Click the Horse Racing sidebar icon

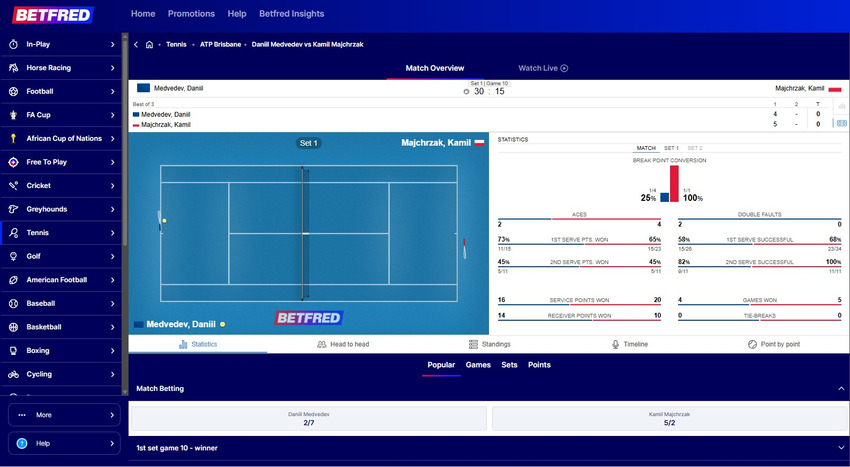pos(14,68)
